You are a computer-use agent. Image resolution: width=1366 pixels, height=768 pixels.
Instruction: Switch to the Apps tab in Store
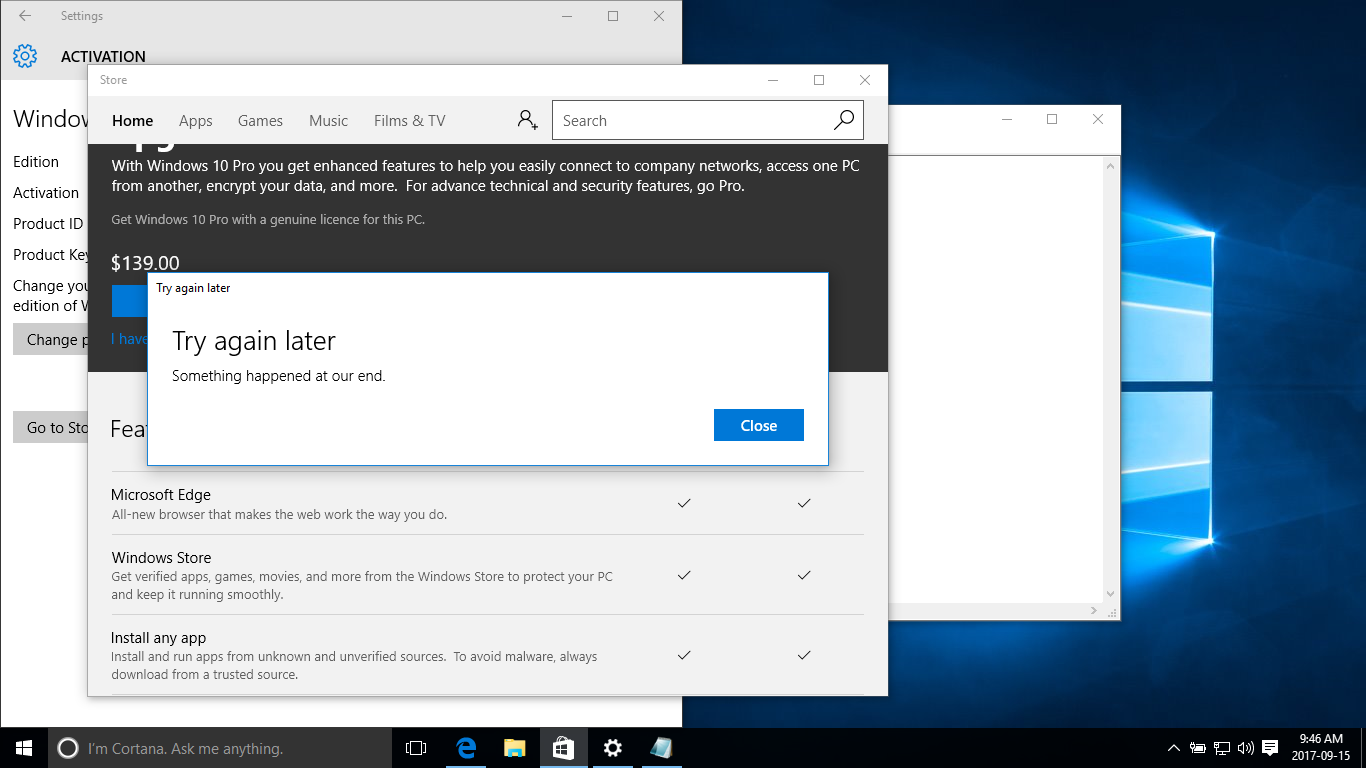click(x=195, y=121)
